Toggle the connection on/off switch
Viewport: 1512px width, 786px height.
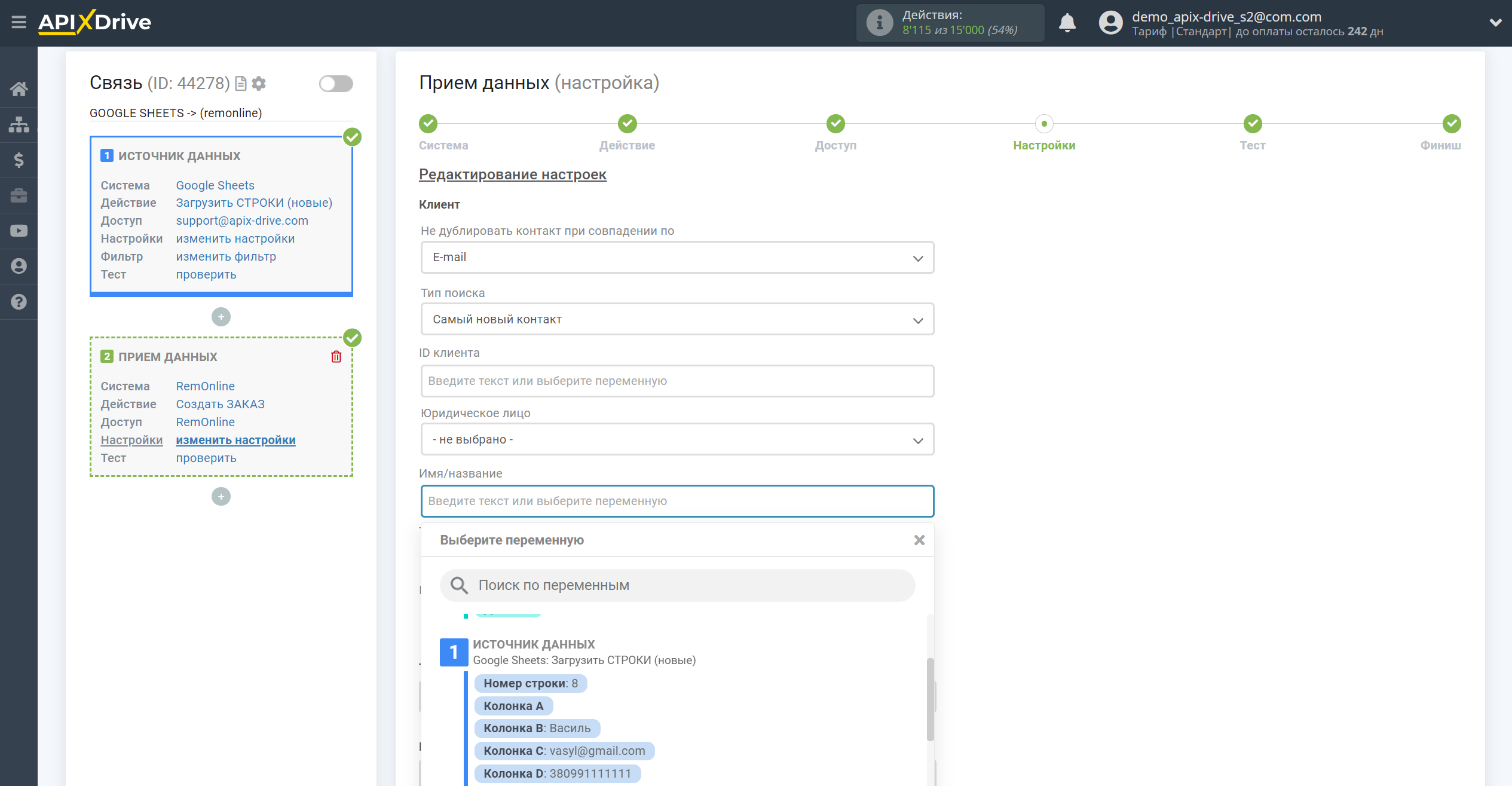[336, 83]
